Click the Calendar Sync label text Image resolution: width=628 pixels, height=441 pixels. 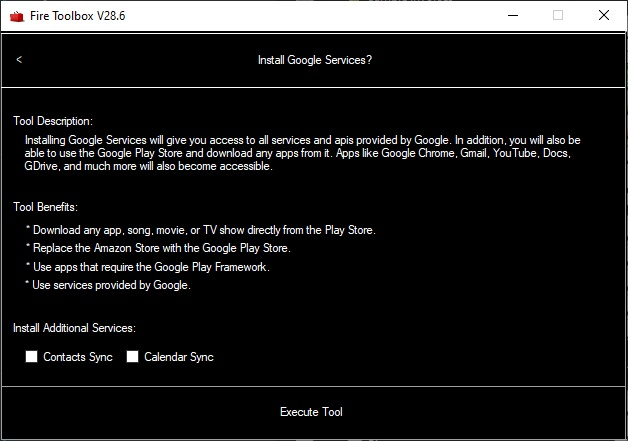point(179,357)
